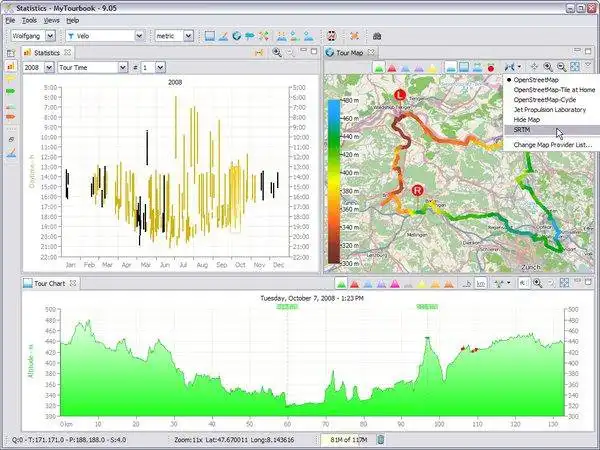Center the map with crosshair icon
This screenshot has width=600, height=450.
(534, 67)
